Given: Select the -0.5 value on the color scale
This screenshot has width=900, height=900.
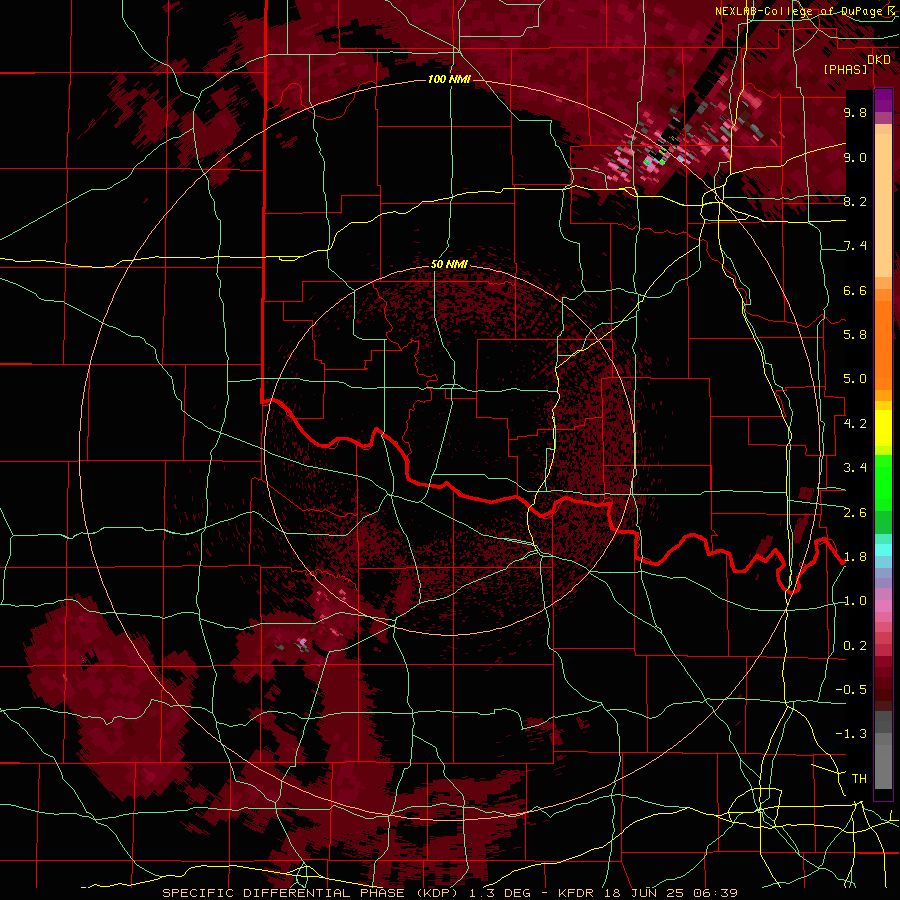Looking at the screenshot, I should [851, 690].
